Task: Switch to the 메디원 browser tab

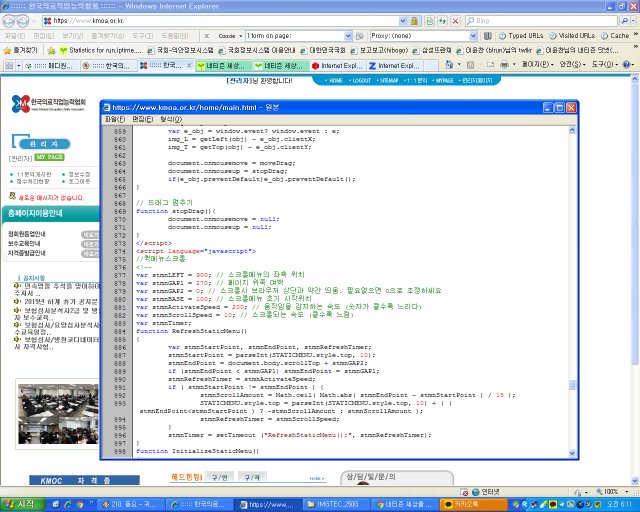Action: pos(50,65)
